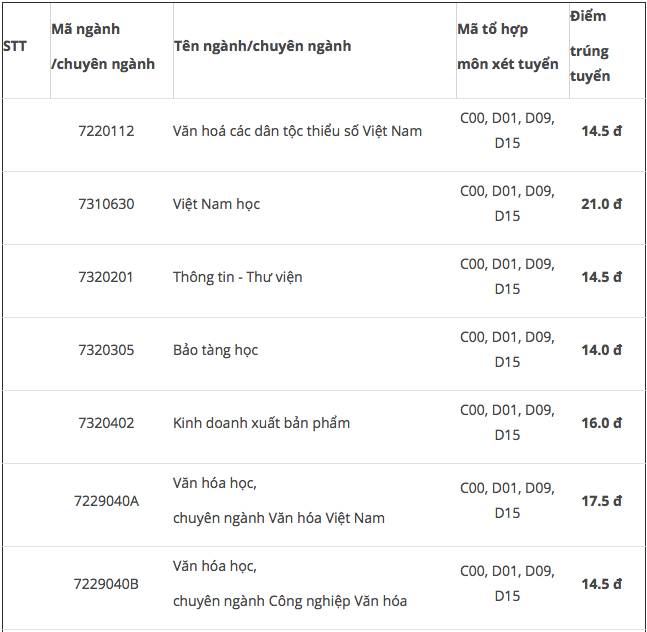Select major code 7229040A

click(x=106, y=501)
